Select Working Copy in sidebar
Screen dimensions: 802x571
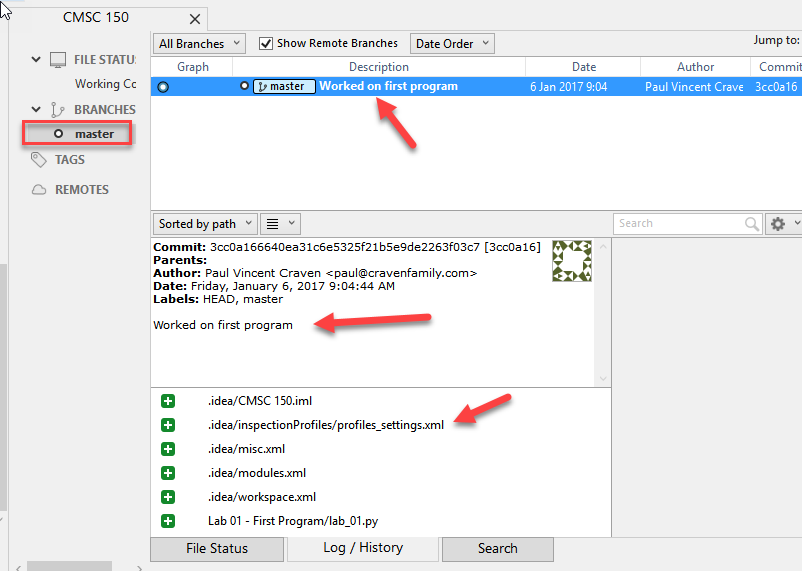click(x=105, y=83)
